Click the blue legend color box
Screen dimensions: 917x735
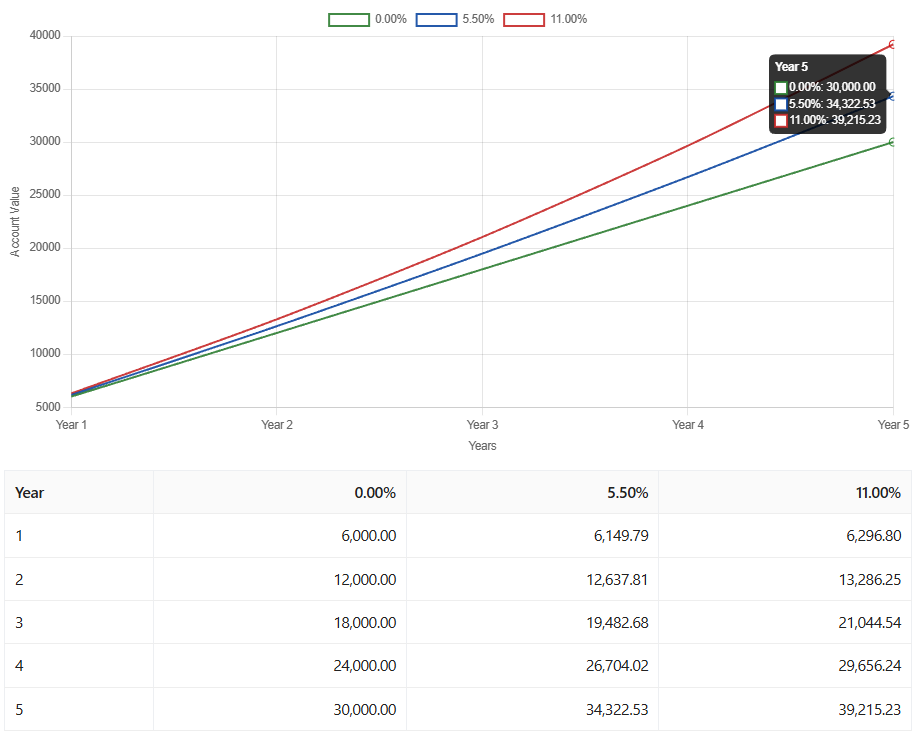click(x=437, y=20)
